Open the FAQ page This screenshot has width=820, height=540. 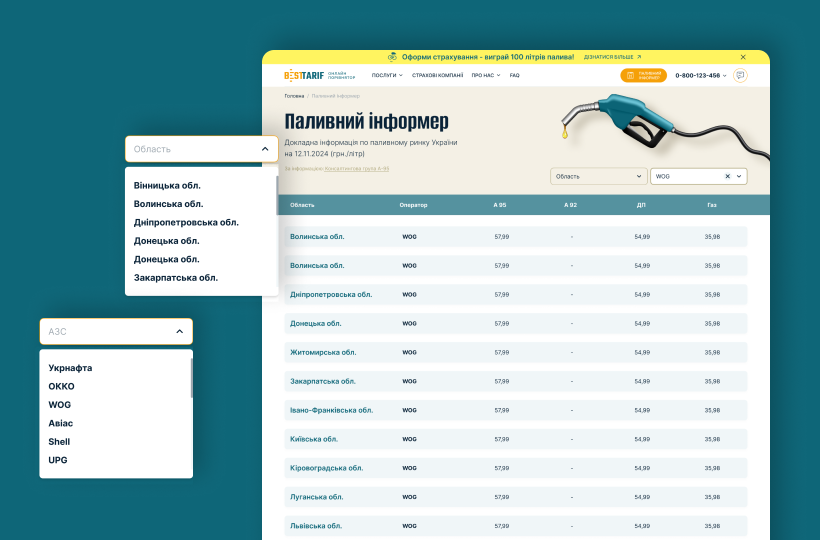[515, 75]
